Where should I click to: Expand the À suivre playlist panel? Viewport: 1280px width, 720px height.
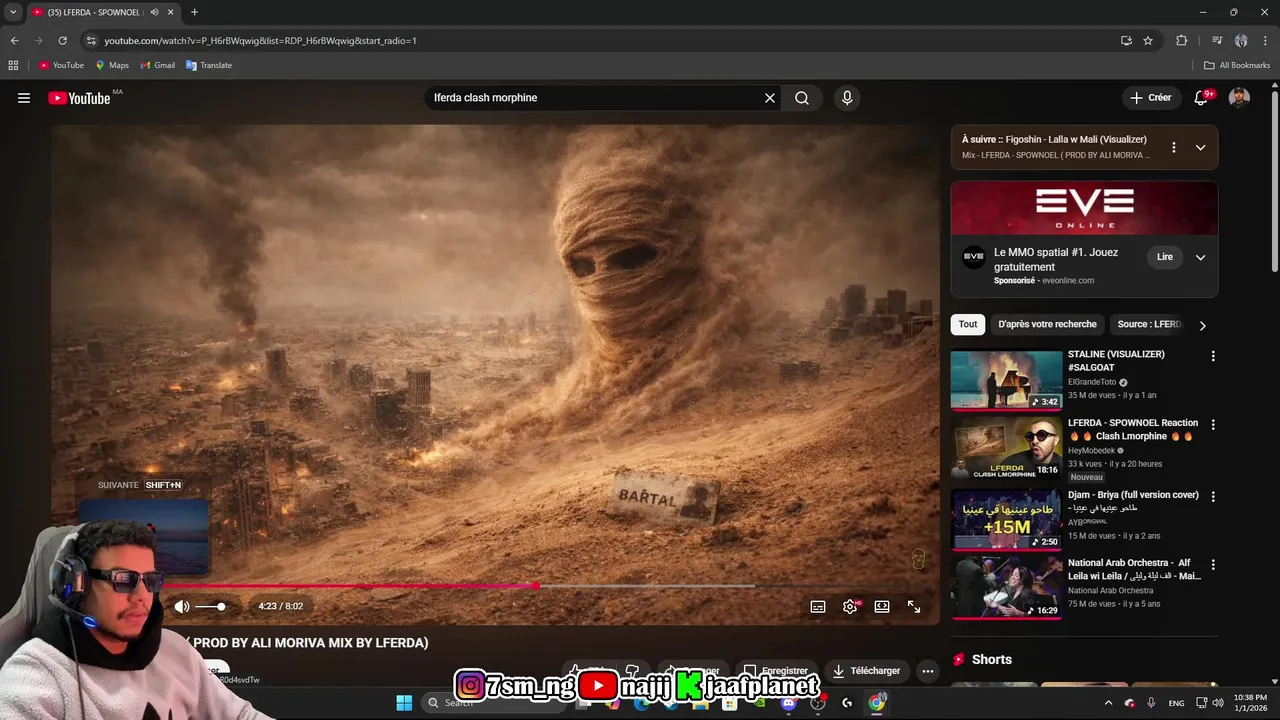(1201, 147)
